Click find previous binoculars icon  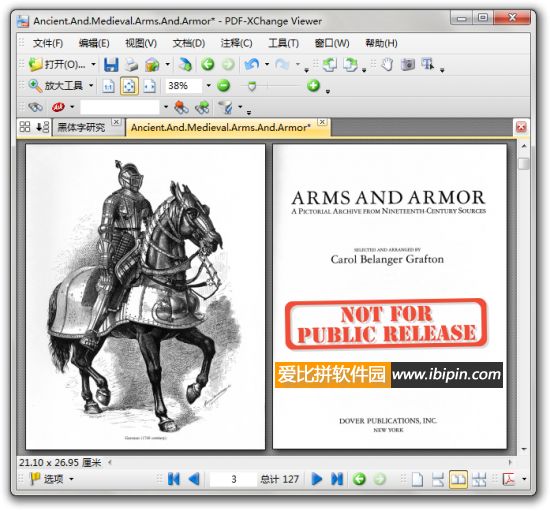(x=181, y=107)
